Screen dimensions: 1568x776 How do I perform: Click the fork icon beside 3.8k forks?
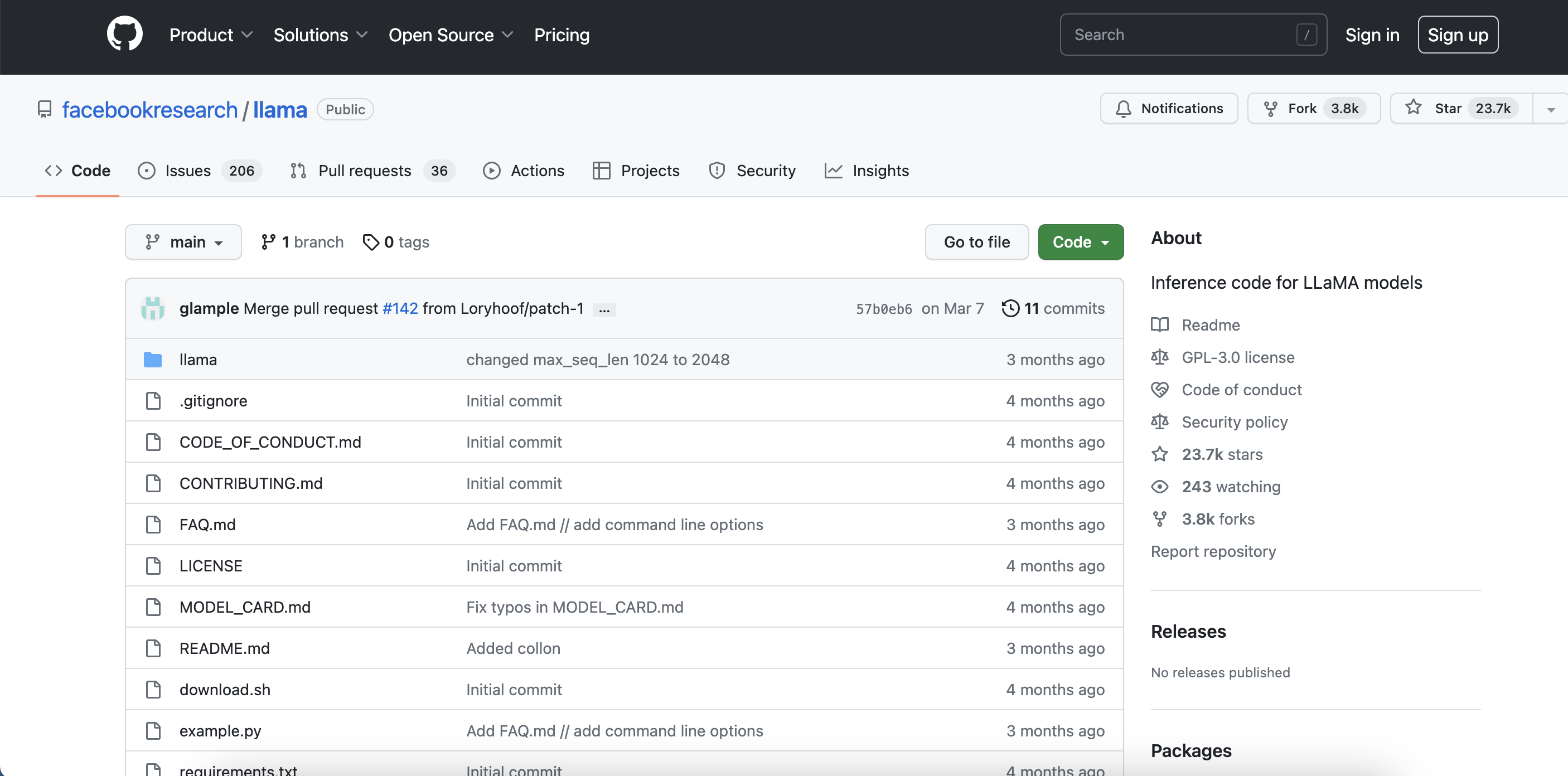[1160, 519]
